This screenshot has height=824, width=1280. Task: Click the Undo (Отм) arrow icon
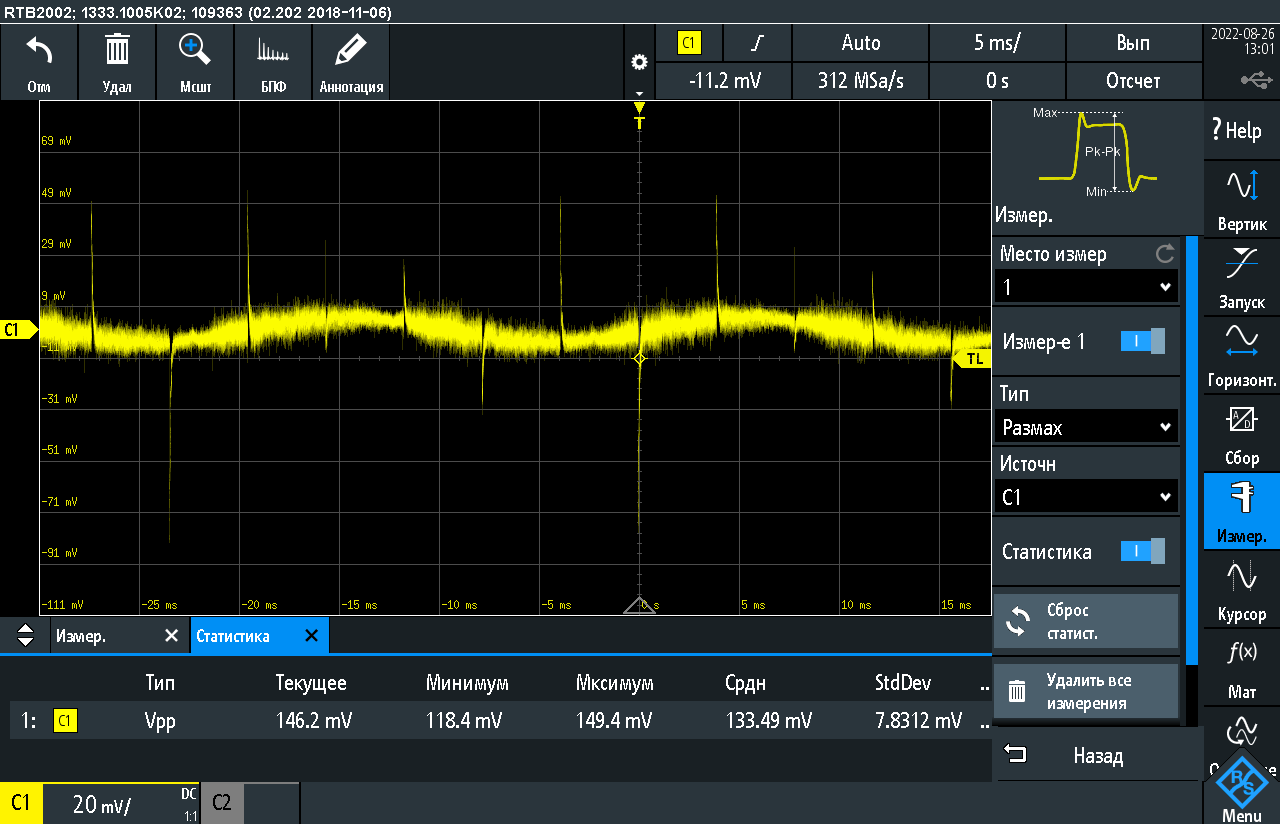coord(39,51)
